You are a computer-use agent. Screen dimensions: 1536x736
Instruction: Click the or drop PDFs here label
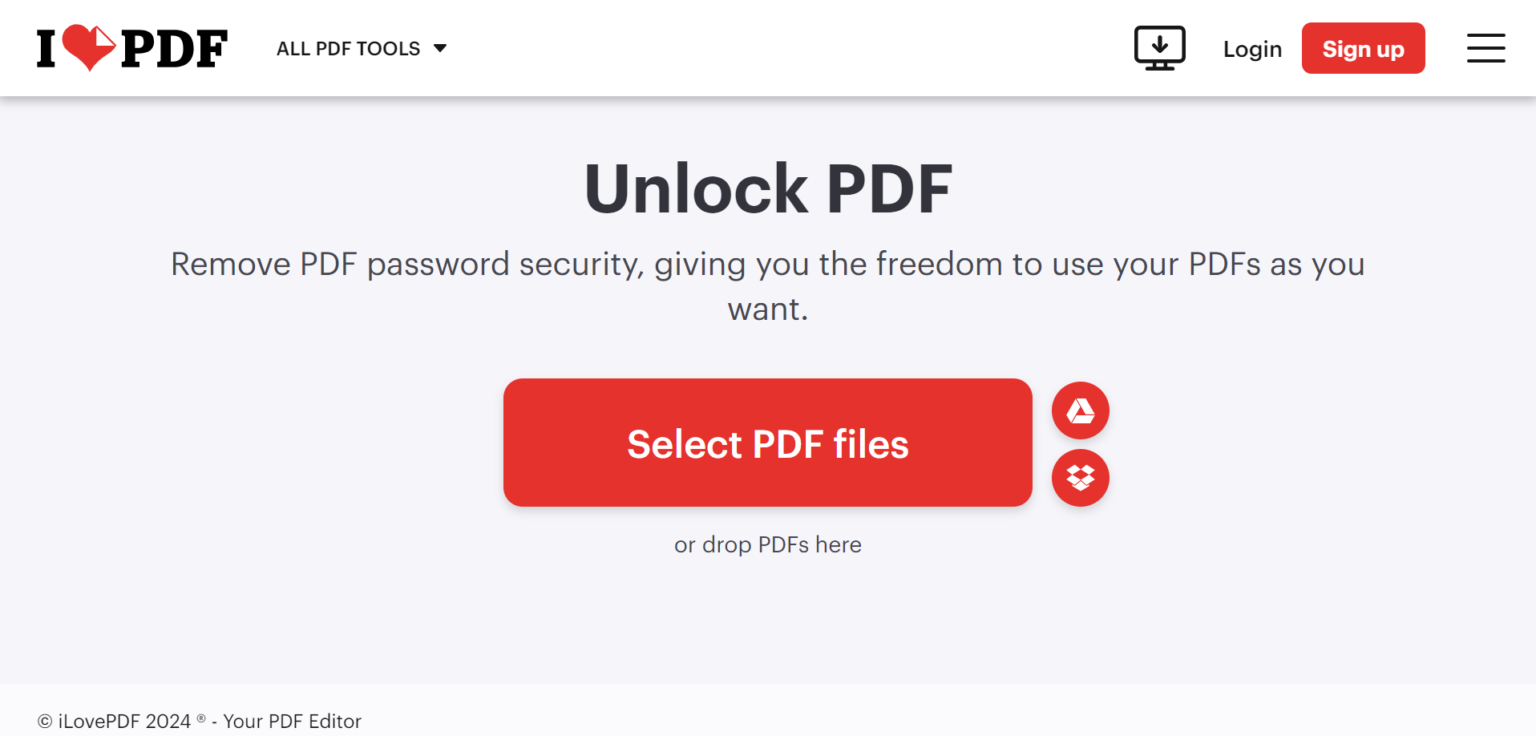coord(767,544)
